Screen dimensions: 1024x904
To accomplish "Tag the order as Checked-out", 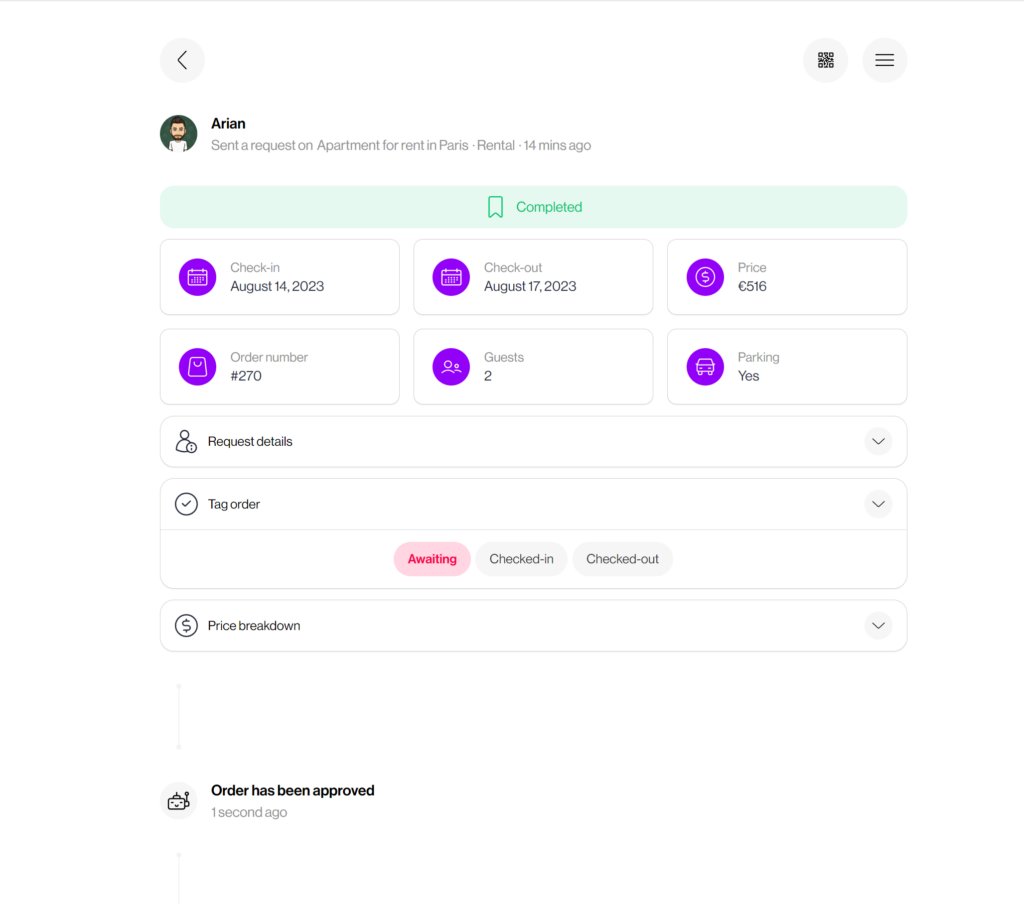I will tap(622, 559).
